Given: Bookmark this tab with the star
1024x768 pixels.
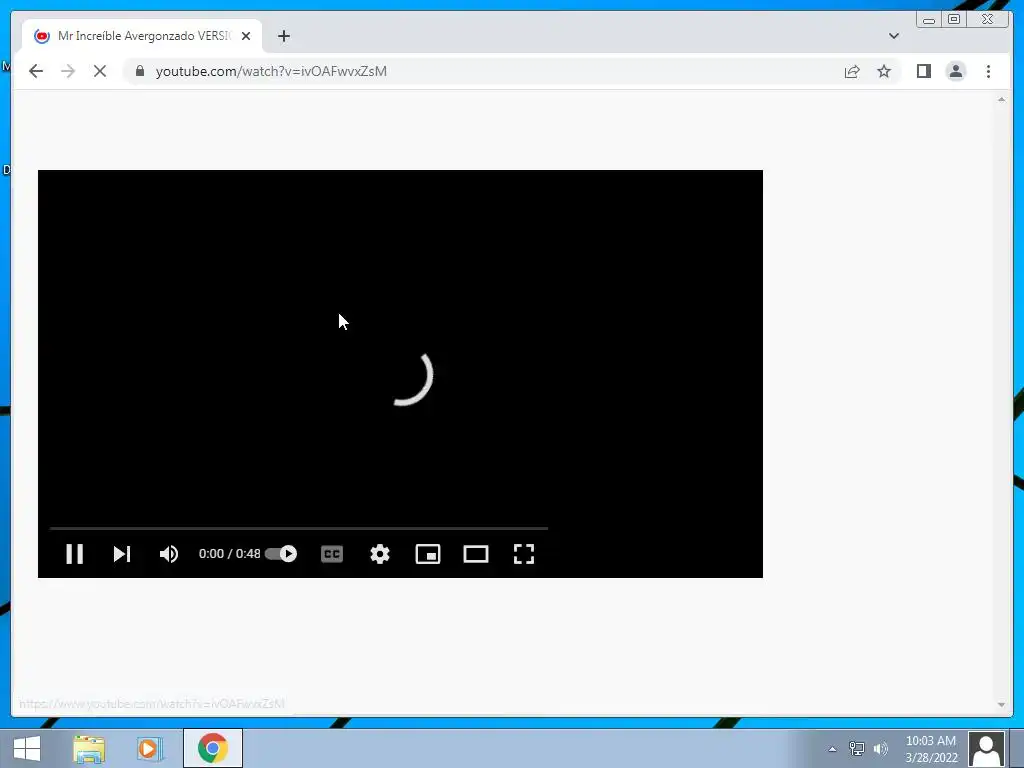Looking at the screenshot, I should pos(884,71).
